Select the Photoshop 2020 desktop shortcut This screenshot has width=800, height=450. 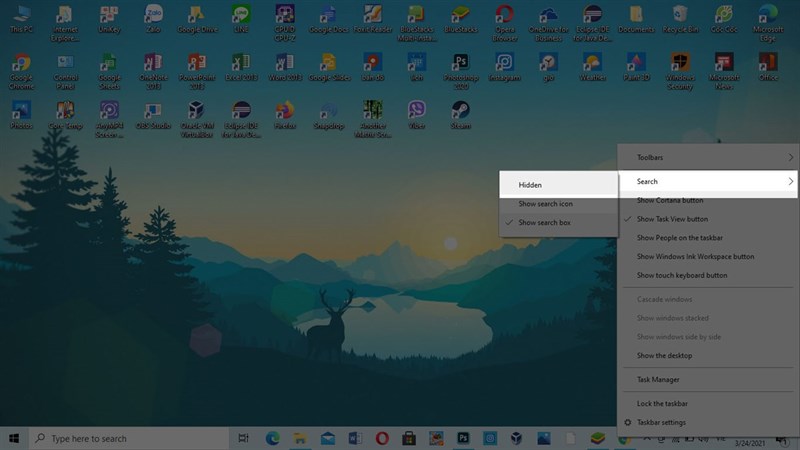[460, 71]
